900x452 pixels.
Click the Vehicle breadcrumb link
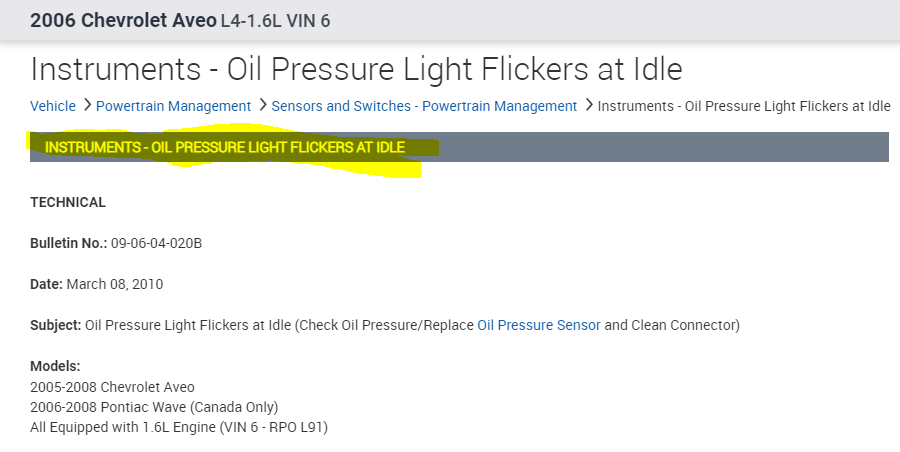tap(52, 106)
